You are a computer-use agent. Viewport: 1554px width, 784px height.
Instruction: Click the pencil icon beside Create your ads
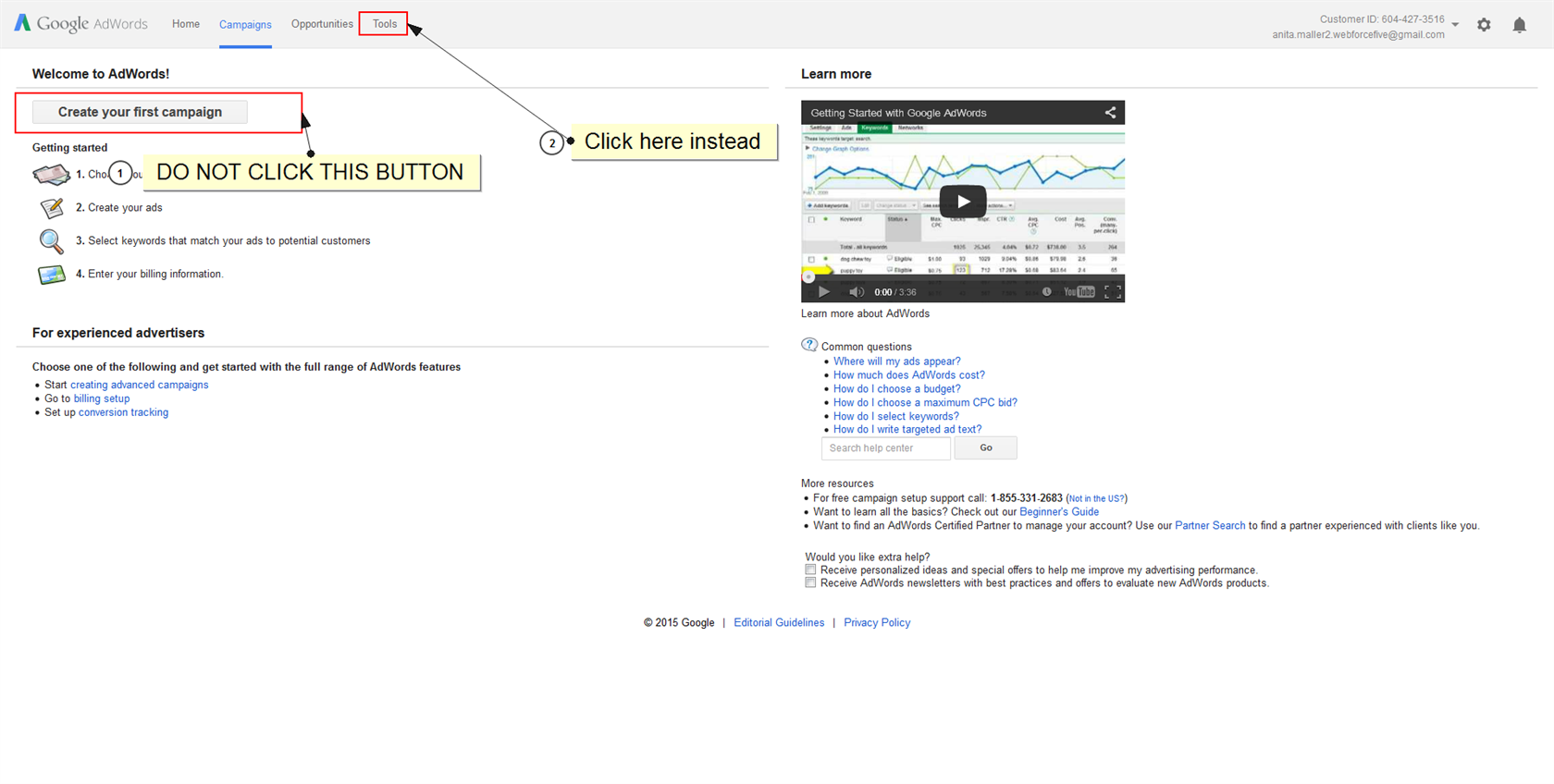(x=52, y=208)
